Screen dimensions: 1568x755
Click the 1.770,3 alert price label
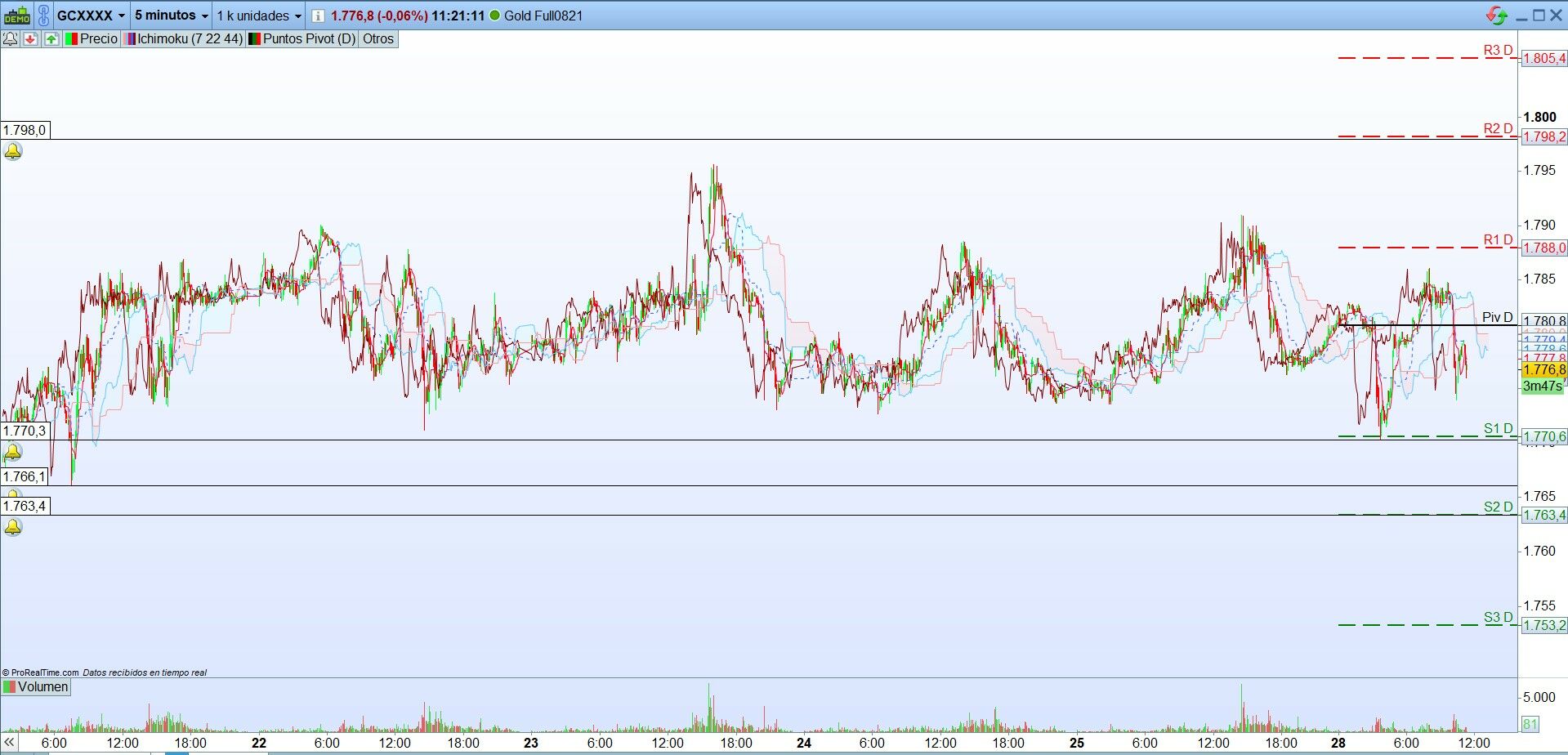tap(25, 431)
